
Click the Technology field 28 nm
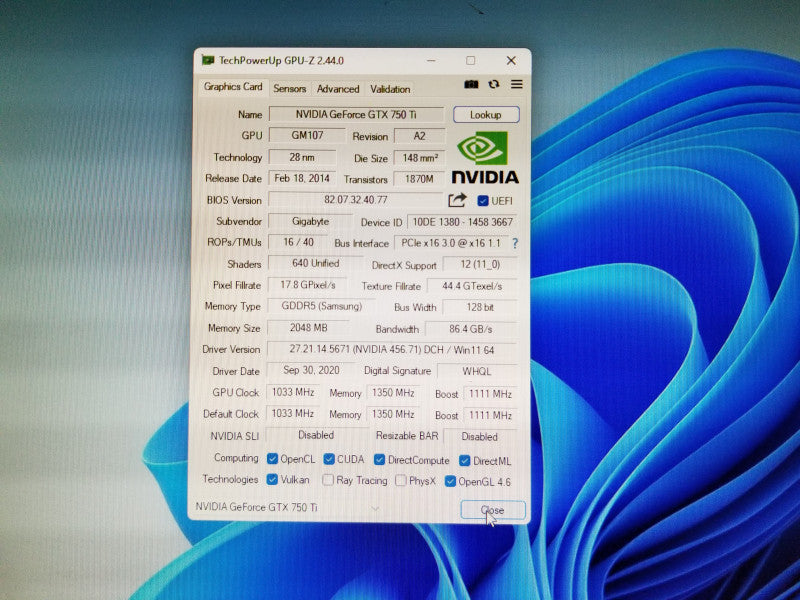click(302, 157)
